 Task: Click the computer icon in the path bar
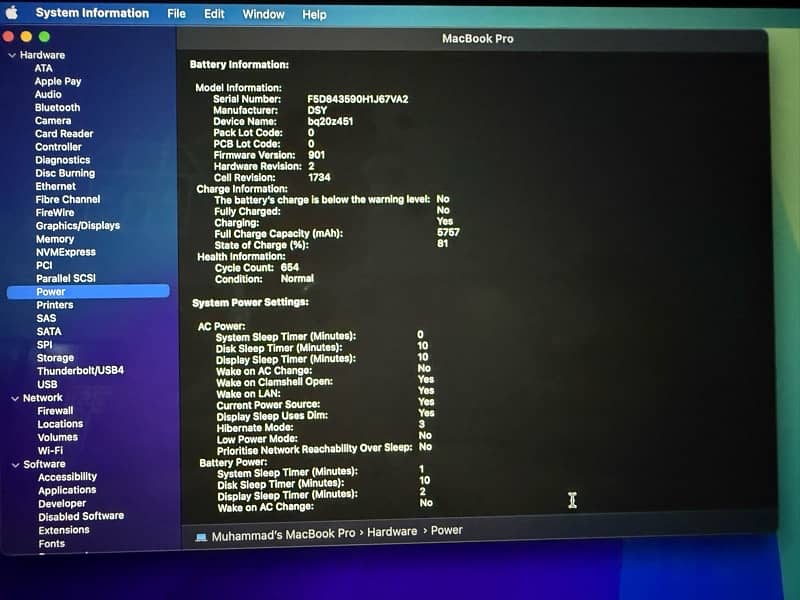(201, 537)
